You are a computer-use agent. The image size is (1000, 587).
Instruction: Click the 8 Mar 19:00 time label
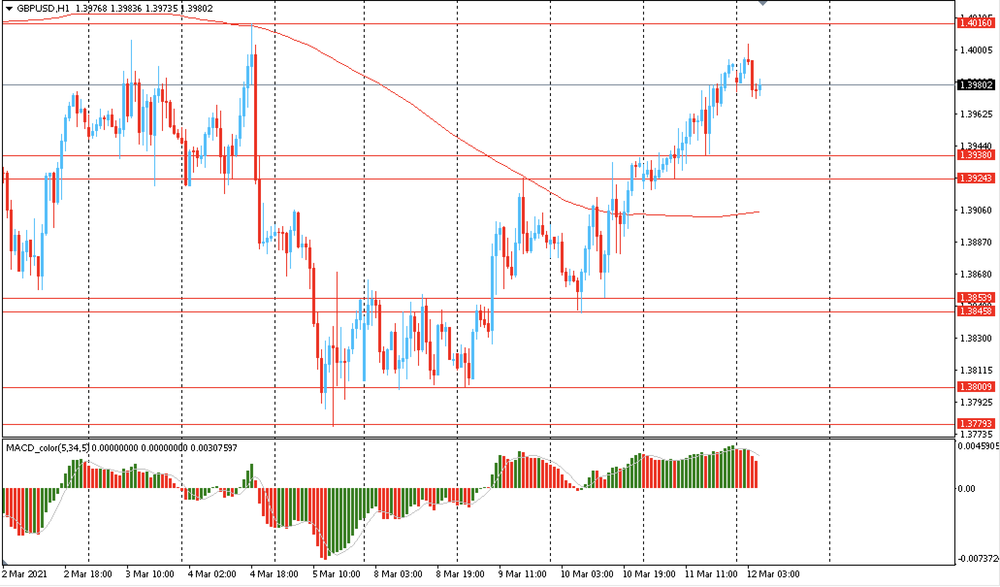(x=460, y=574)
